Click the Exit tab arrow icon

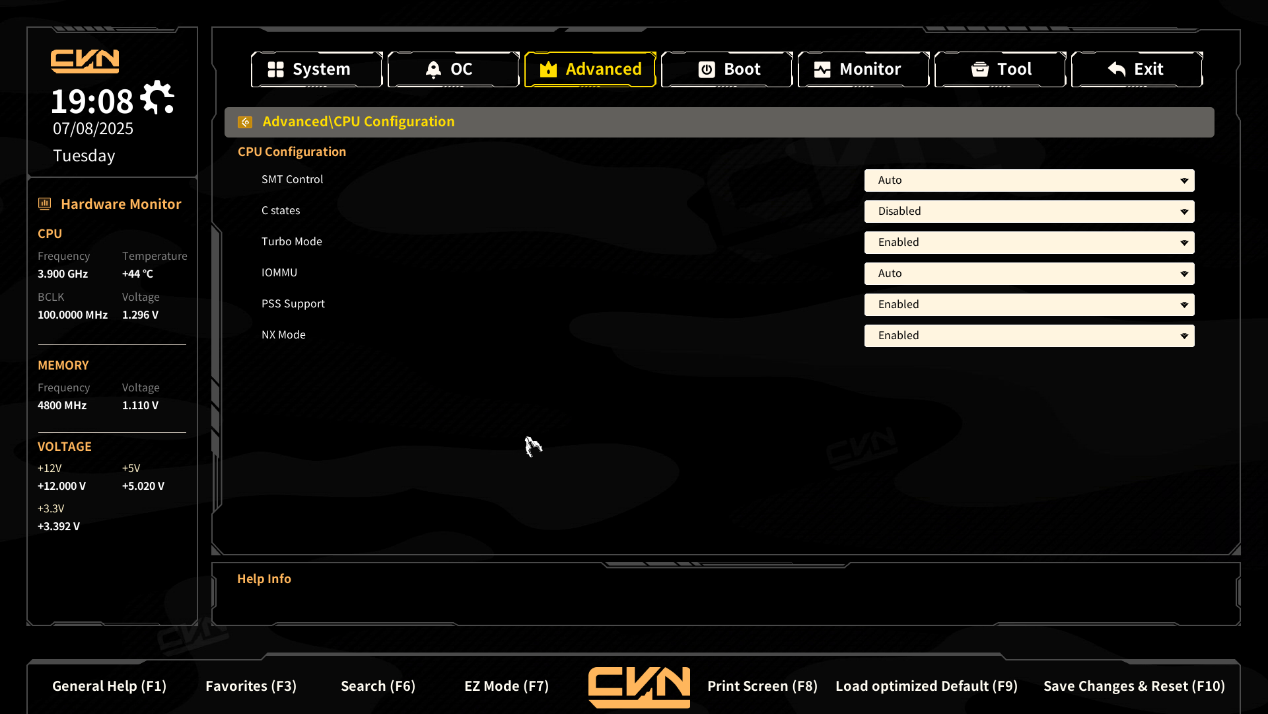[1117, 70]
